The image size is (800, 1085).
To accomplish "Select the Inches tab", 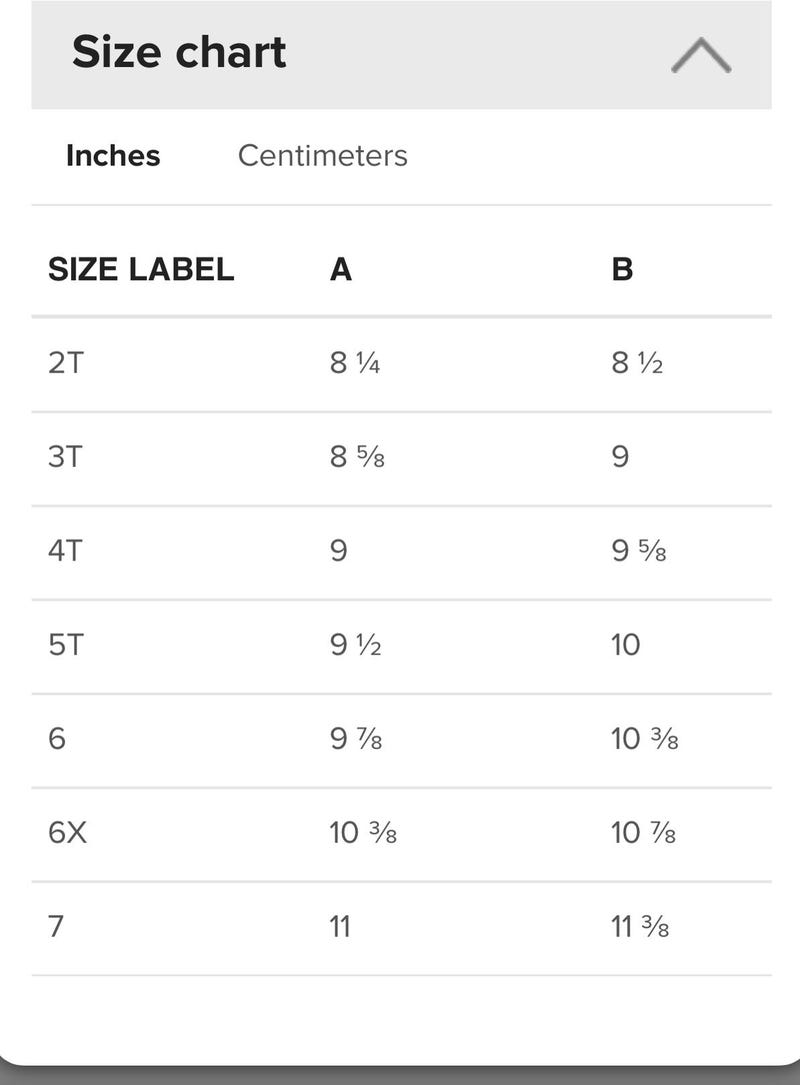I will [x=113, y=156].
